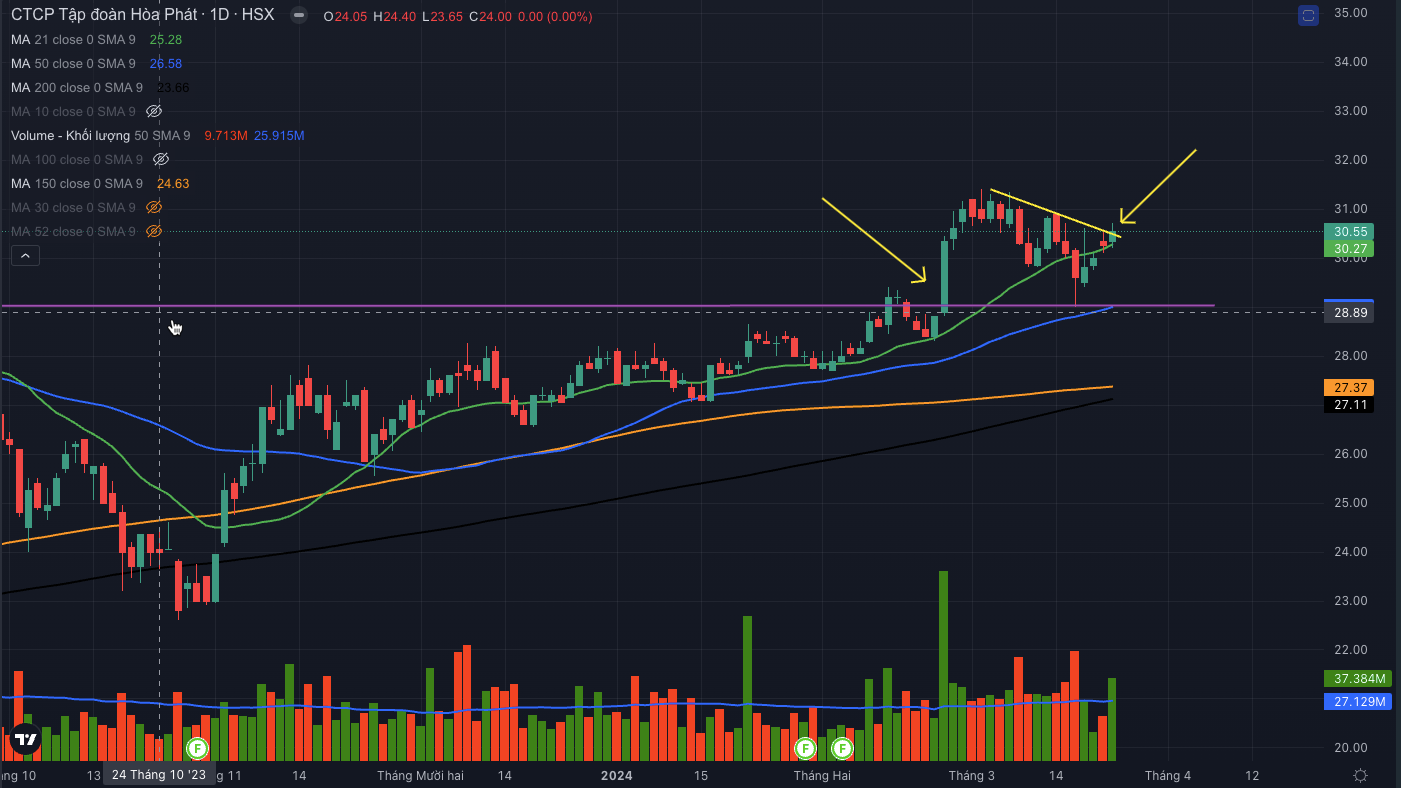Click the MA 50 value 26.58
The height and width of the screenshot is (788, 1401).
point(165,63)
